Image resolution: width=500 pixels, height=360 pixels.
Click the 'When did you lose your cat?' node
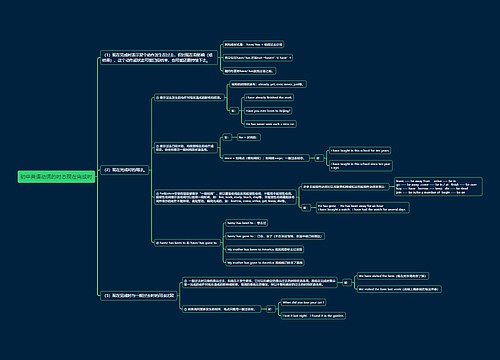[x=303, y=302]
